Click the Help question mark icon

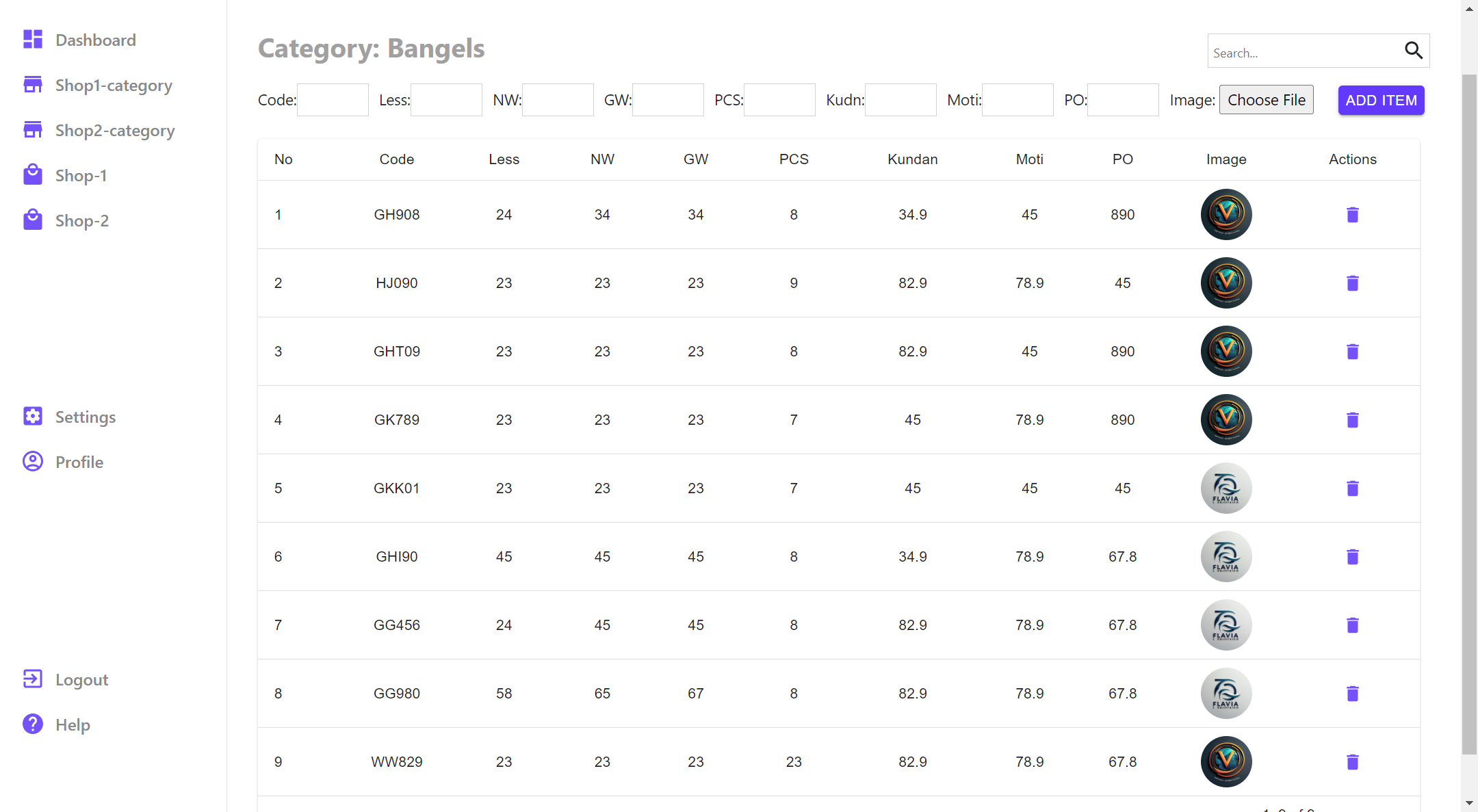pyautogui.click(x=33, y=724)
